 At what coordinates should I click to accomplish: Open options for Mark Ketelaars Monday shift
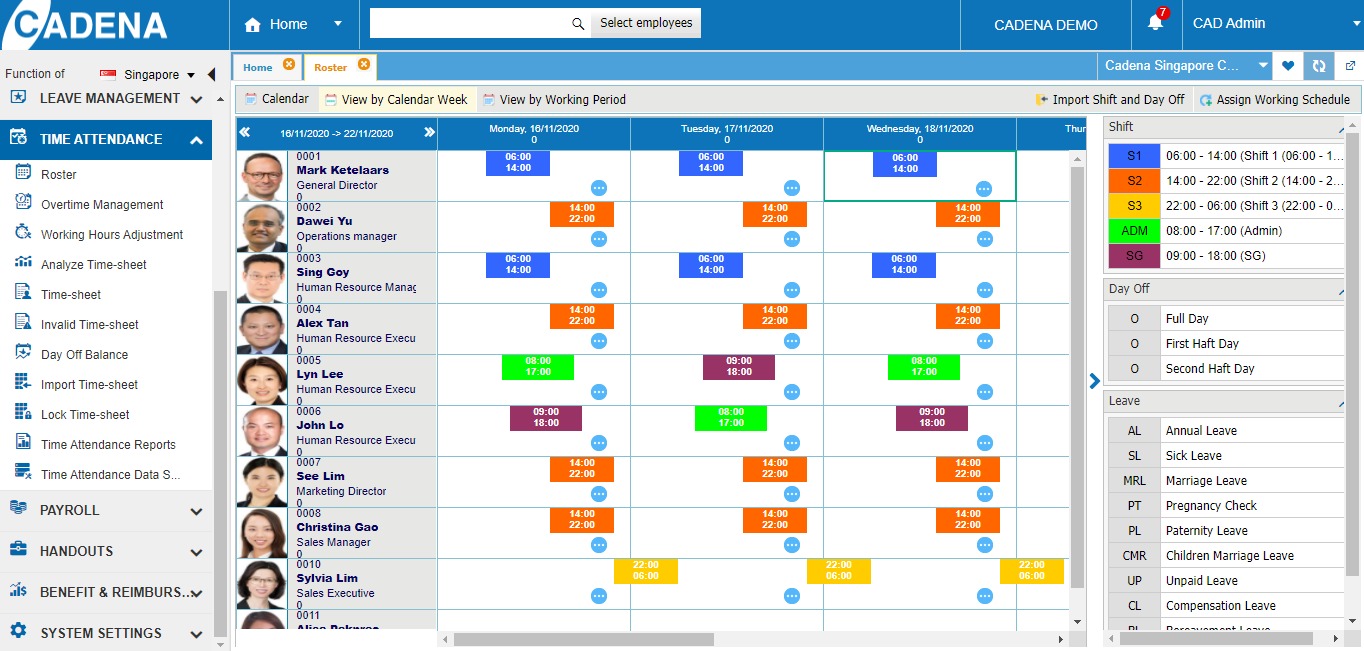[x=598, y=188]
